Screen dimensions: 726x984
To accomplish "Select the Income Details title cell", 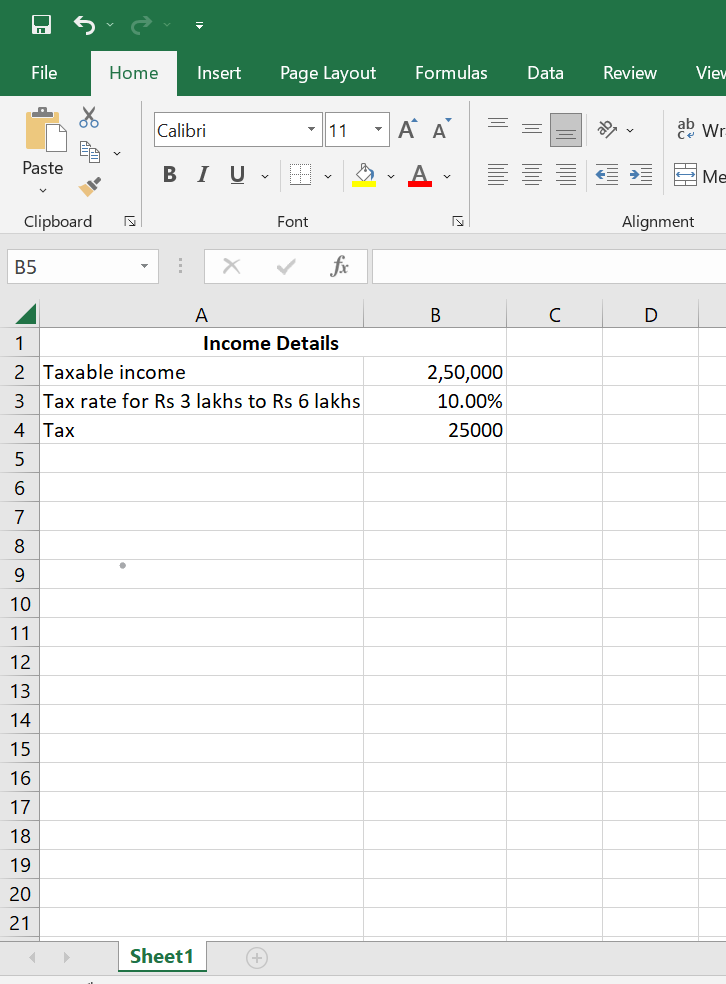I will coord(272,343).
